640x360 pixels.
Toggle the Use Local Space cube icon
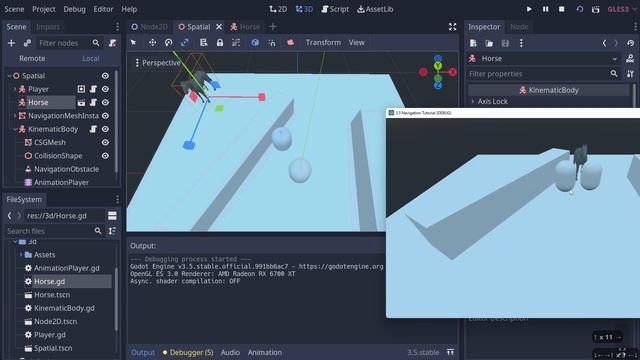(255, 42)
